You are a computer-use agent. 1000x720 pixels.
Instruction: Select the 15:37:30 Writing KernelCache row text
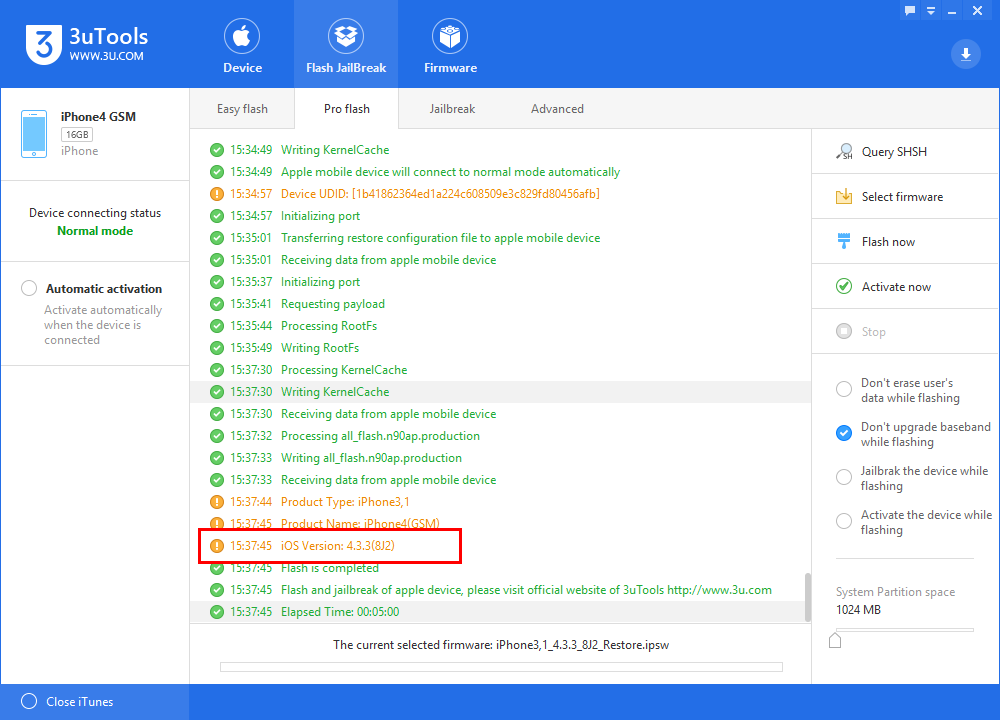click(335, 392)
